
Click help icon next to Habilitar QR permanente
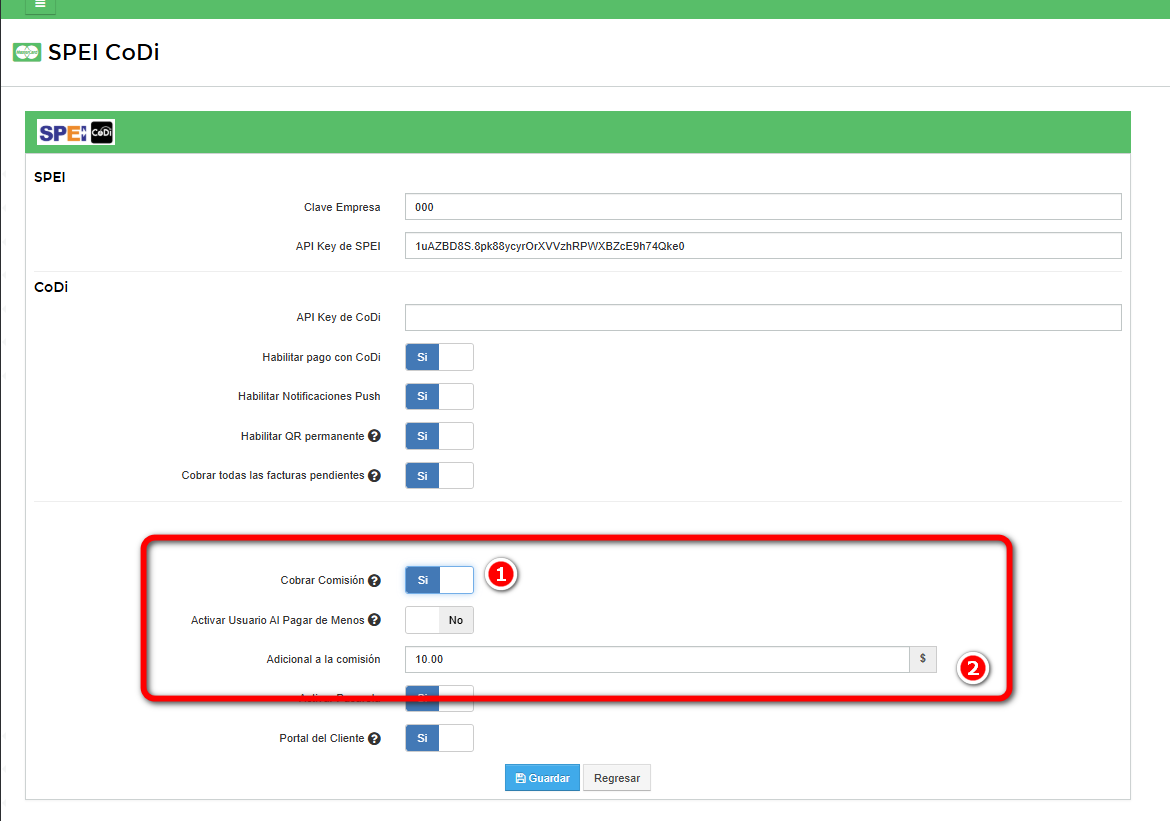click(374, 436)
